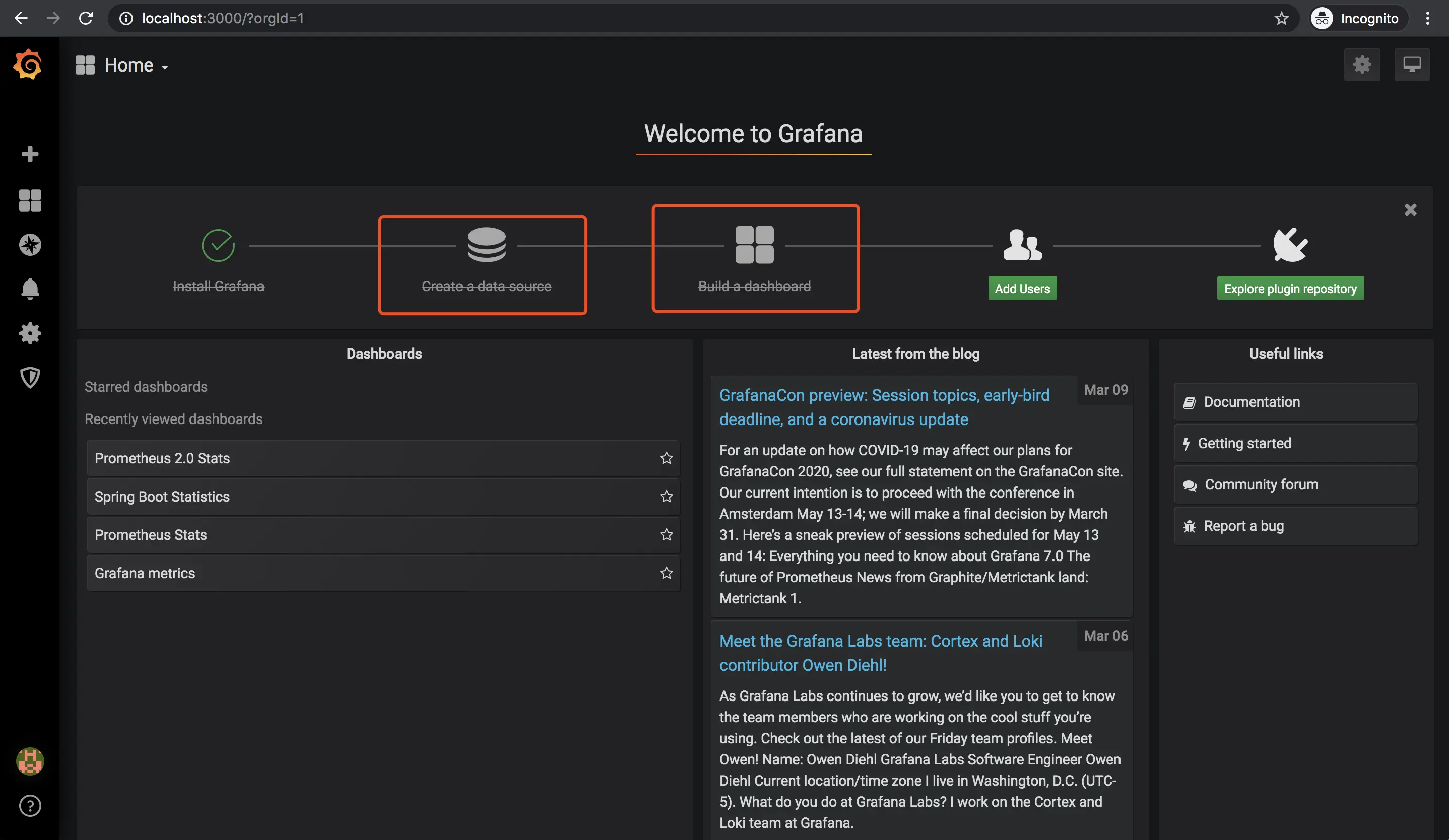Open the Create plus menu in sidebar
This screenshot has height=840, width=1449.
point(30,154)
